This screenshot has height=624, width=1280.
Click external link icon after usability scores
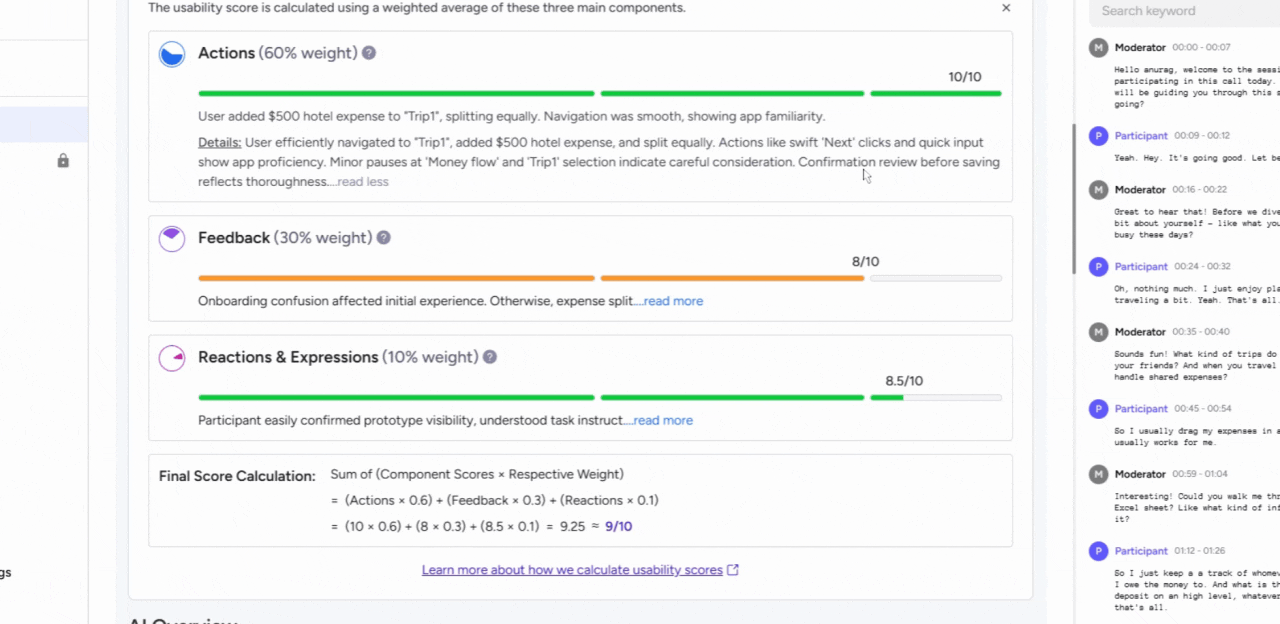click(x=733, y=570)
